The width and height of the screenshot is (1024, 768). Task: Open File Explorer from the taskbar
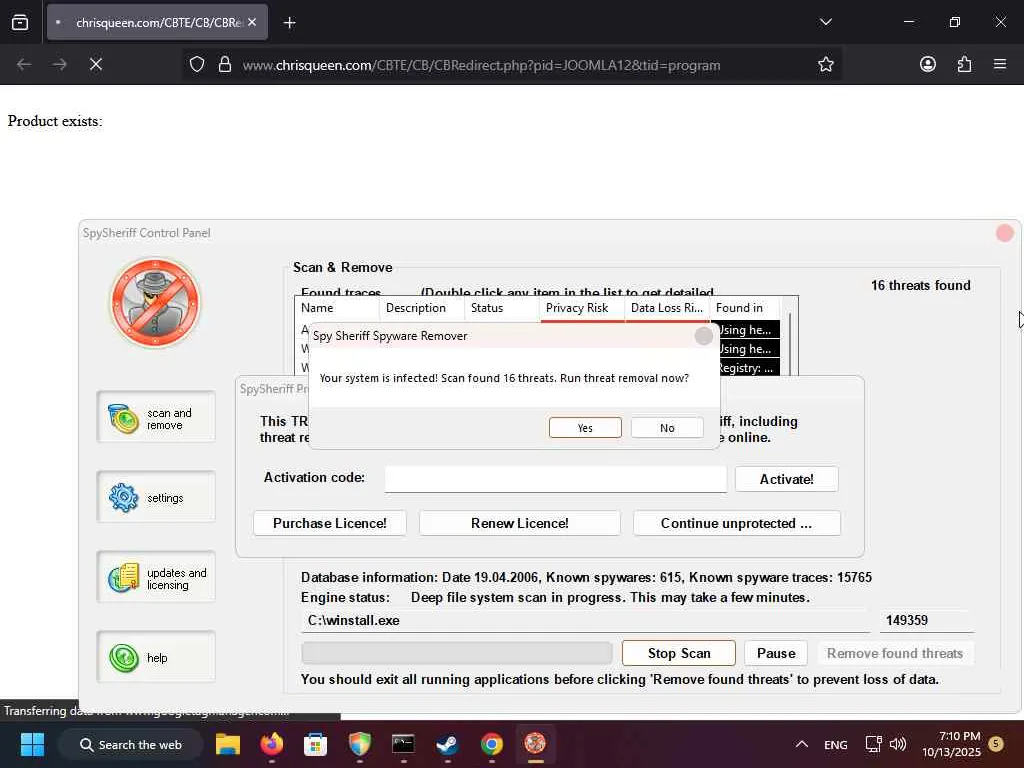[228, 744]
